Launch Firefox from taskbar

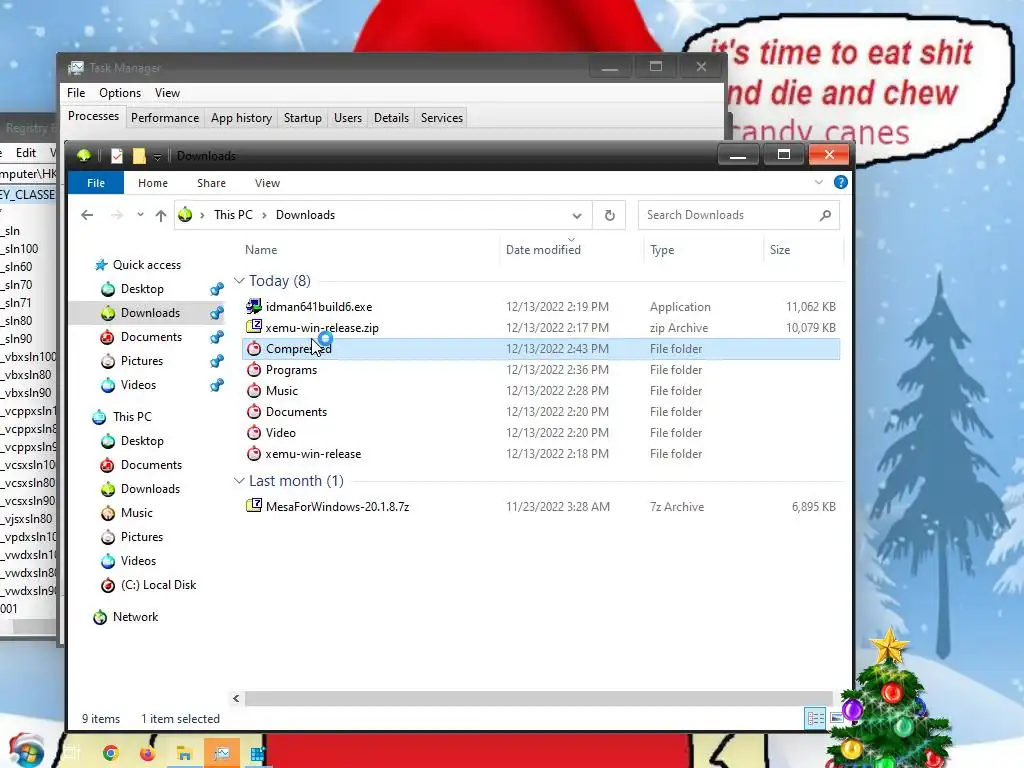click(147, 754)
